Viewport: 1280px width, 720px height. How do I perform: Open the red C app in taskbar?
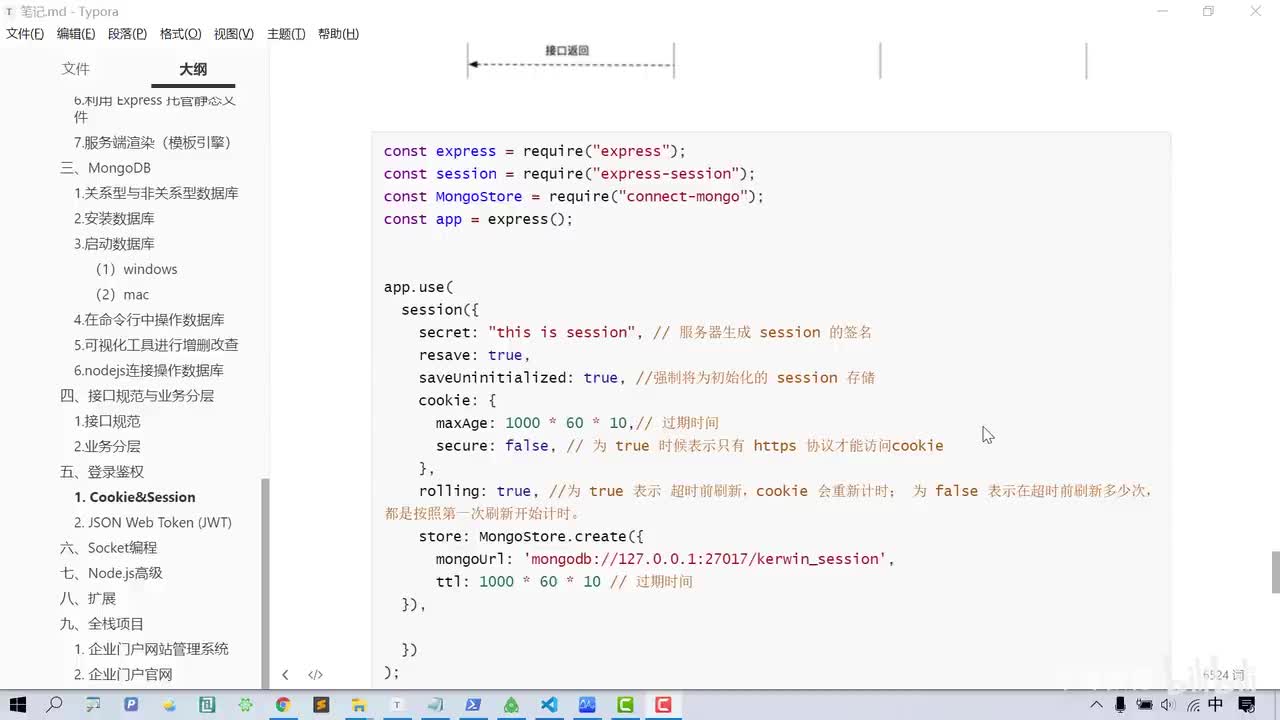tap(663, 705)
